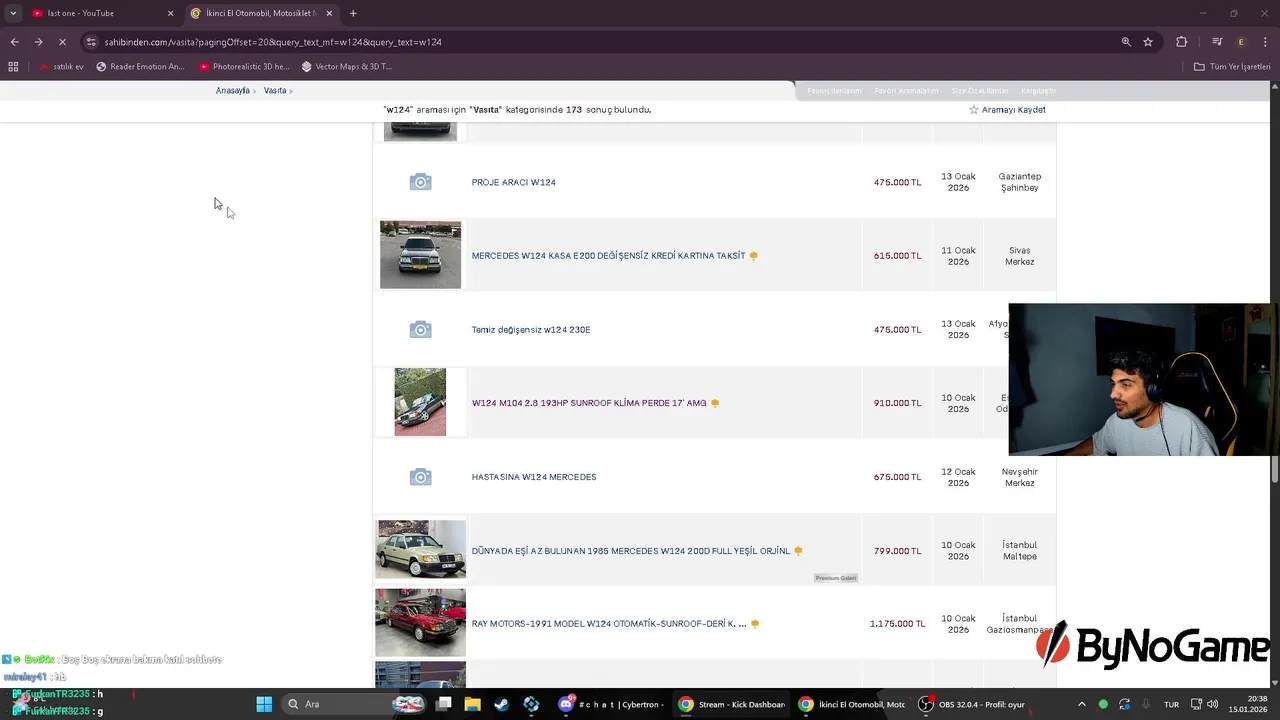The width and height of the screenshot is (1280, 720).
Task: Open the 1985 MERCEDES W124 200D listing
Action: click(631, 551)
